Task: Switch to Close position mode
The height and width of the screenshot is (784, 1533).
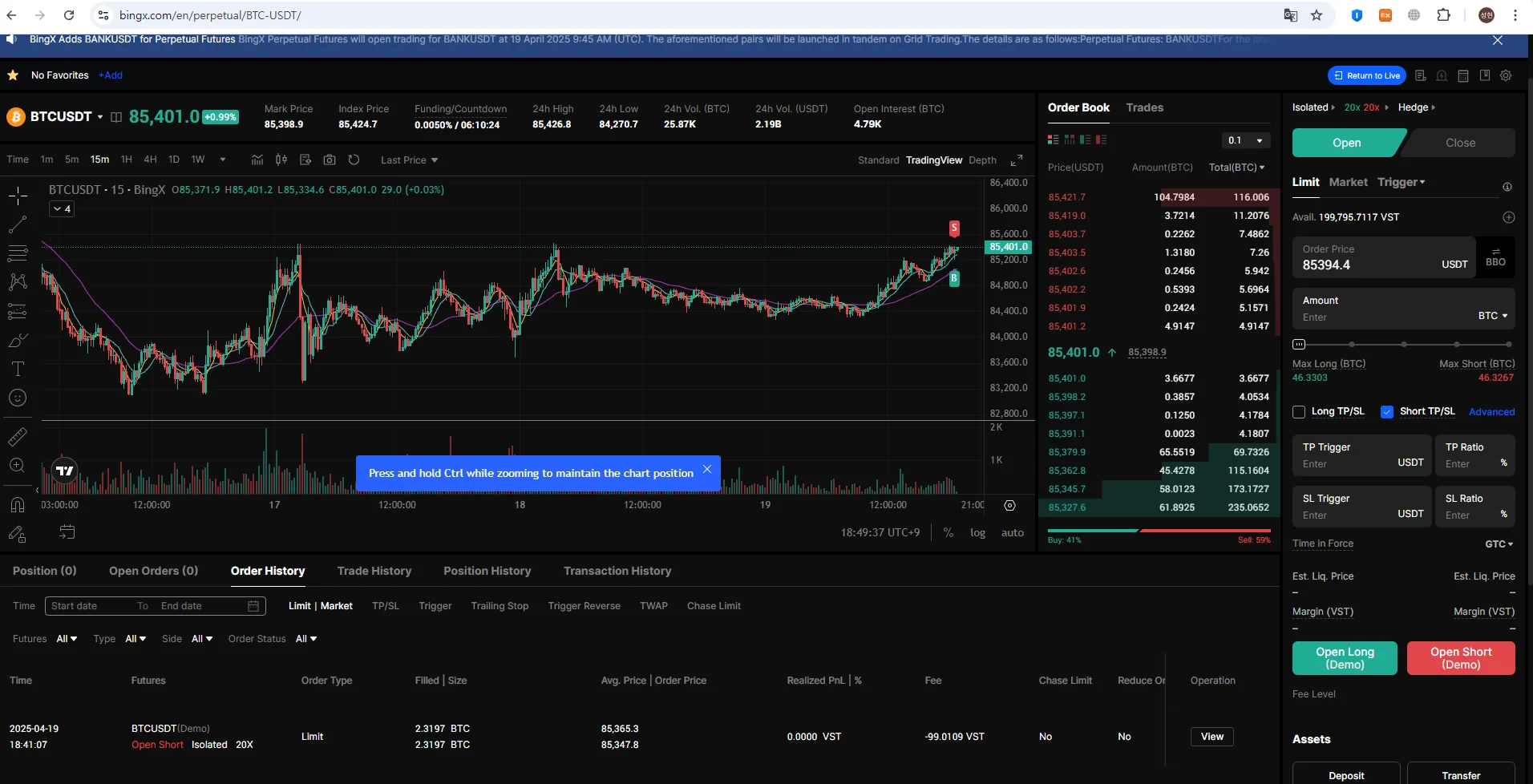Action: pyautogui.click(x=1460, y=143)
